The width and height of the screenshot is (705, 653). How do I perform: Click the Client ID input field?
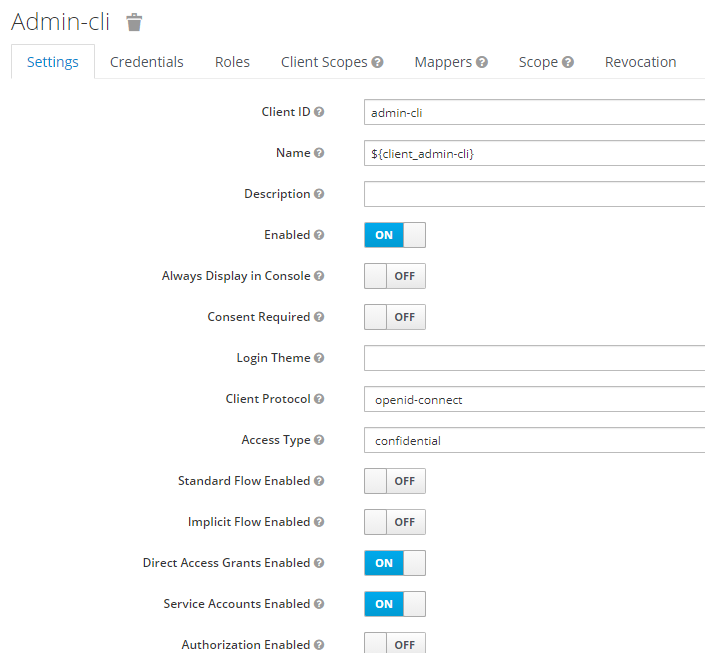pos(535,112)
